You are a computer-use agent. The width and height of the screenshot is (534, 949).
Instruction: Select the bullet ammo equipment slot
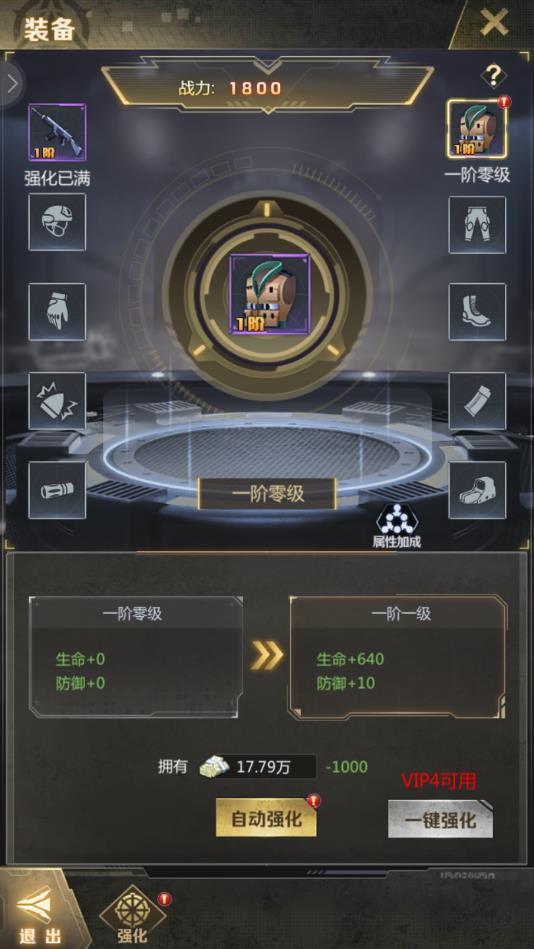click(57, 401)
